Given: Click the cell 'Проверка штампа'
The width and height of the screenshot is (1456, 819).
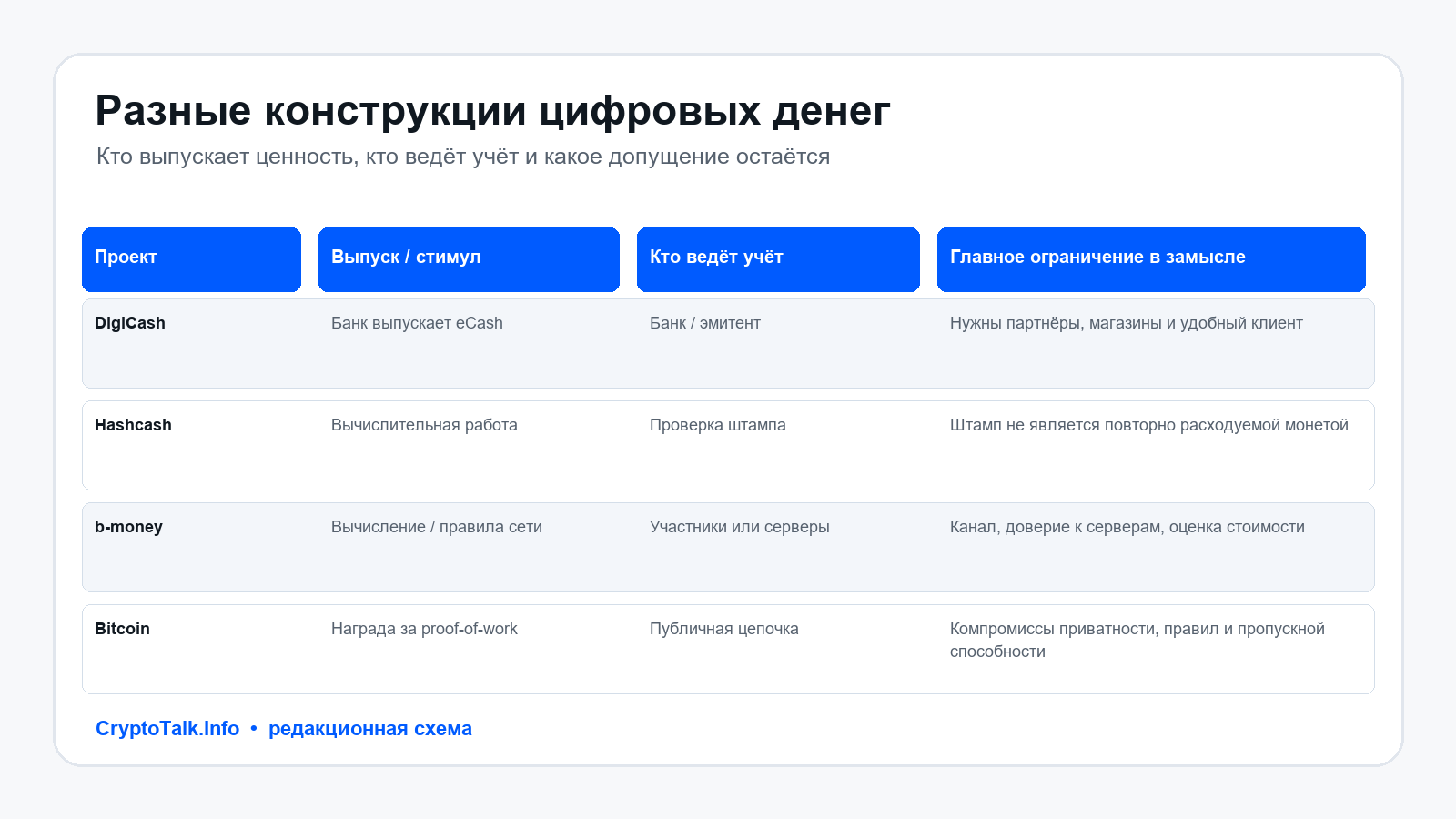Looking at the screenshot, I should (x=718, y=425).
